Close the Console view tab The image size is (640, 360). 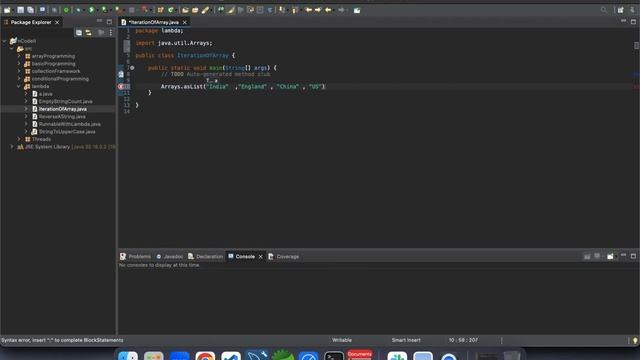260,257
